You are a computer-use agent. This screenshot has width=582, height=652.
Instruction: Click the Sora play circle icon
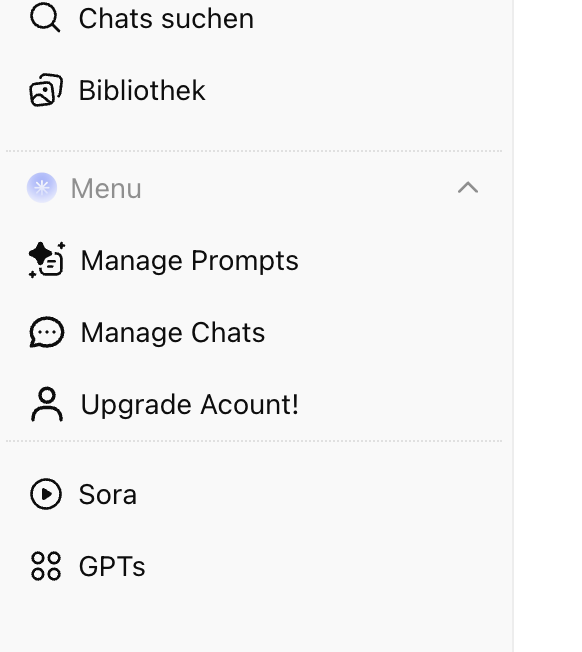46,494
